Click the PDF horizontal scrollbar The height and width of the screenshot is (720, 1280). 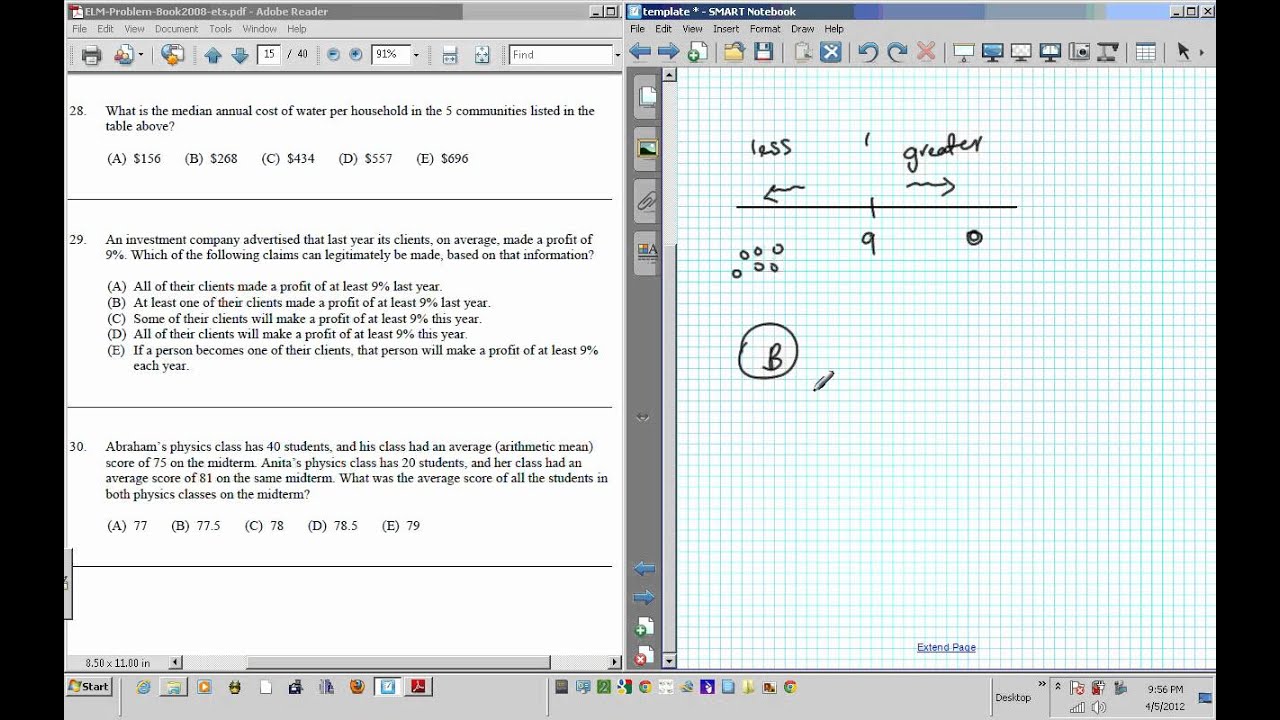tap(396, 662)
